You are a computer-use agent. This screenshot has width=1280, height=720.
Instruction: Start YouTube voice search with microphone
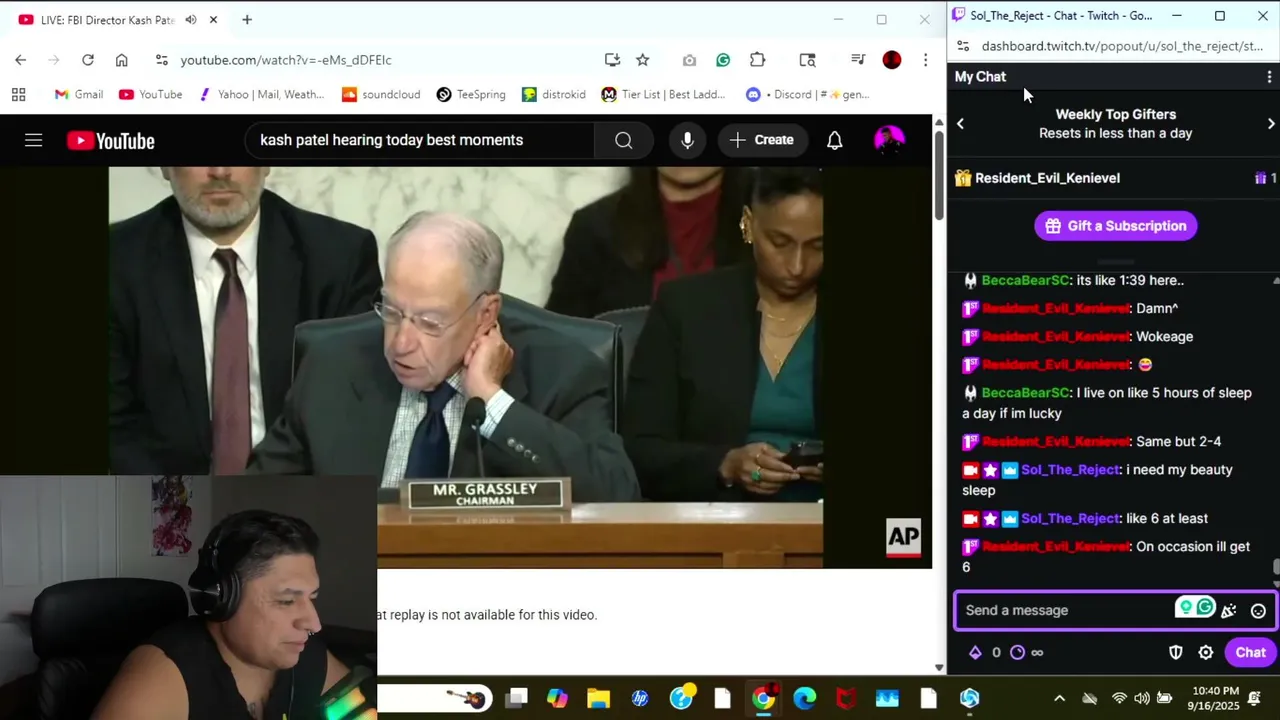coord(687,141)
